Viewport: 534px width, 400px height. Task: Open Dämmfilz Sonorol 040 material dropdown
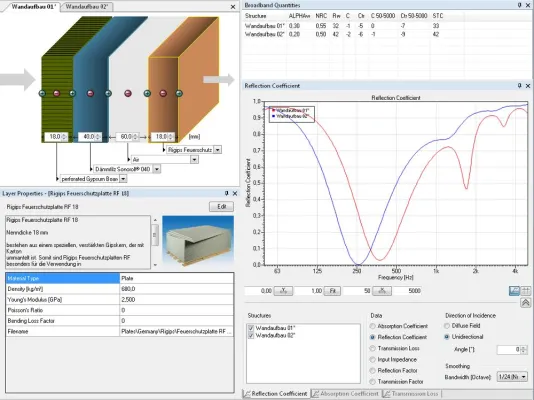point(157,169)
